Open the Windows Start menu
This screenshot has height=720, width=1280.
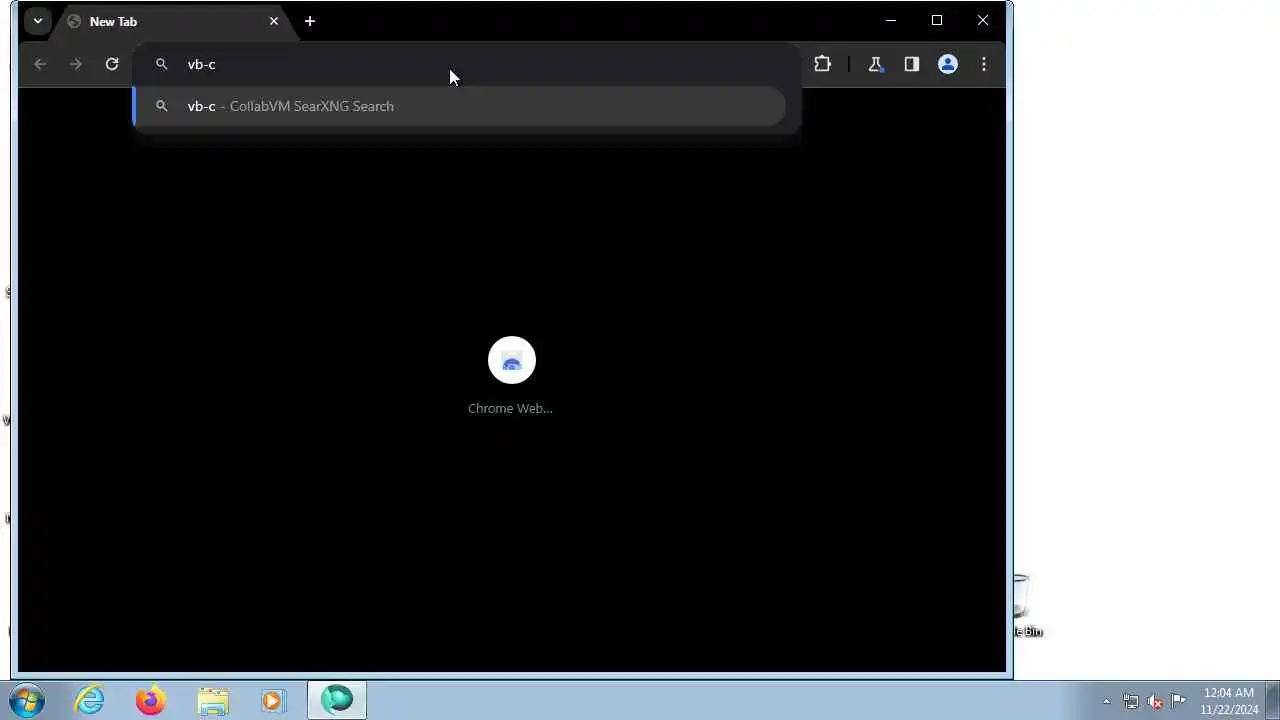[27, 700]
